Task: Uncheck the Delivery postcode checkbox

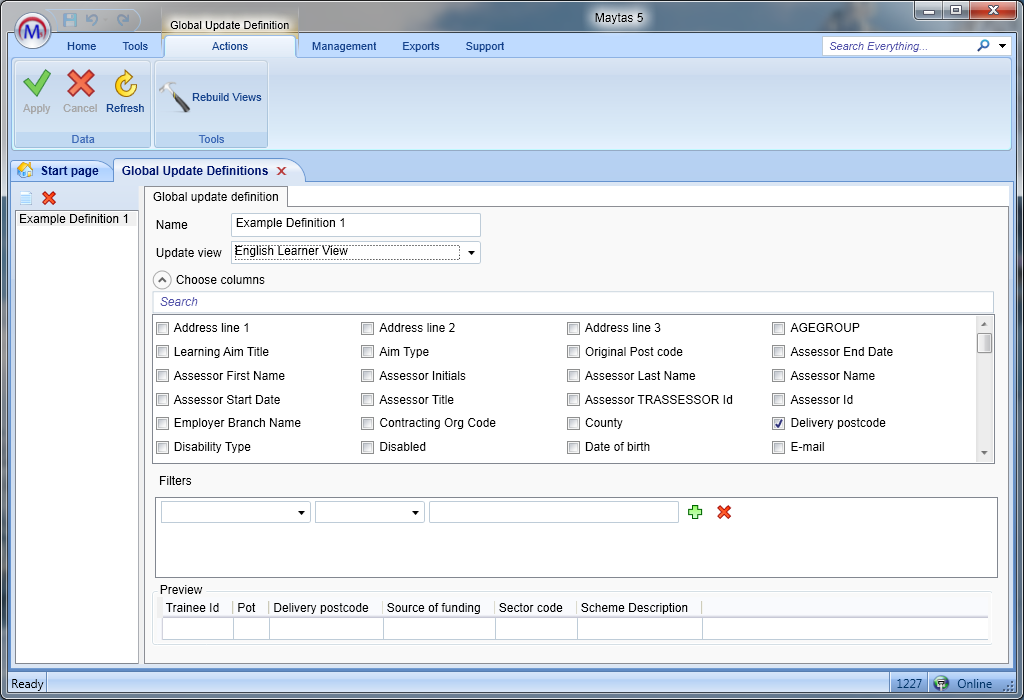Action: (779, 423)
